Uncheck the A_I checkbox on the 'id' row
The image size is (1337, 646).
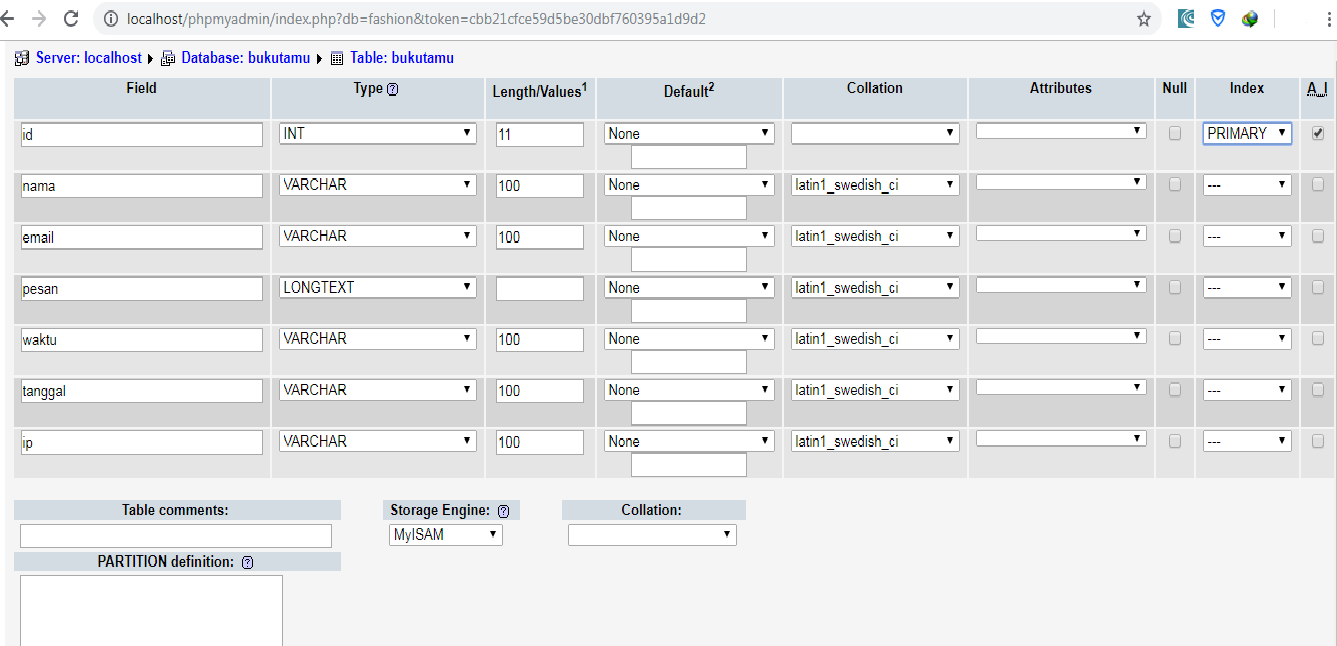tap(1317, 131)
